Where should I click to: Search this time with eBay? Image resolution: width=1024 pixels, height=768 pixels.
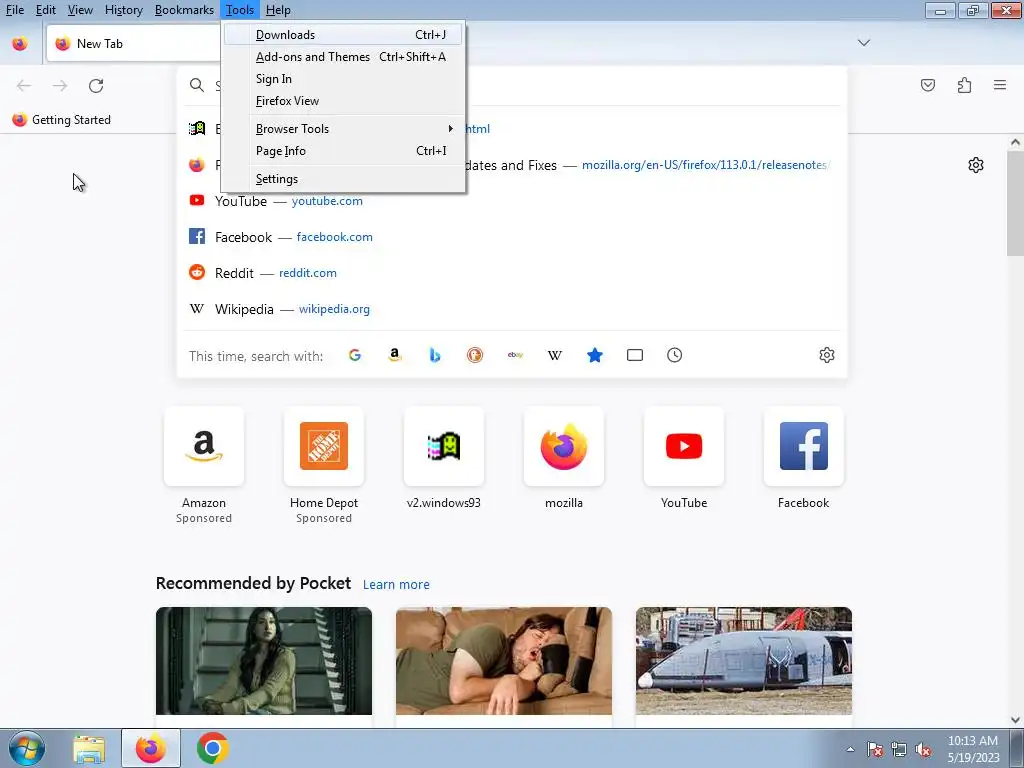point(515,355)
